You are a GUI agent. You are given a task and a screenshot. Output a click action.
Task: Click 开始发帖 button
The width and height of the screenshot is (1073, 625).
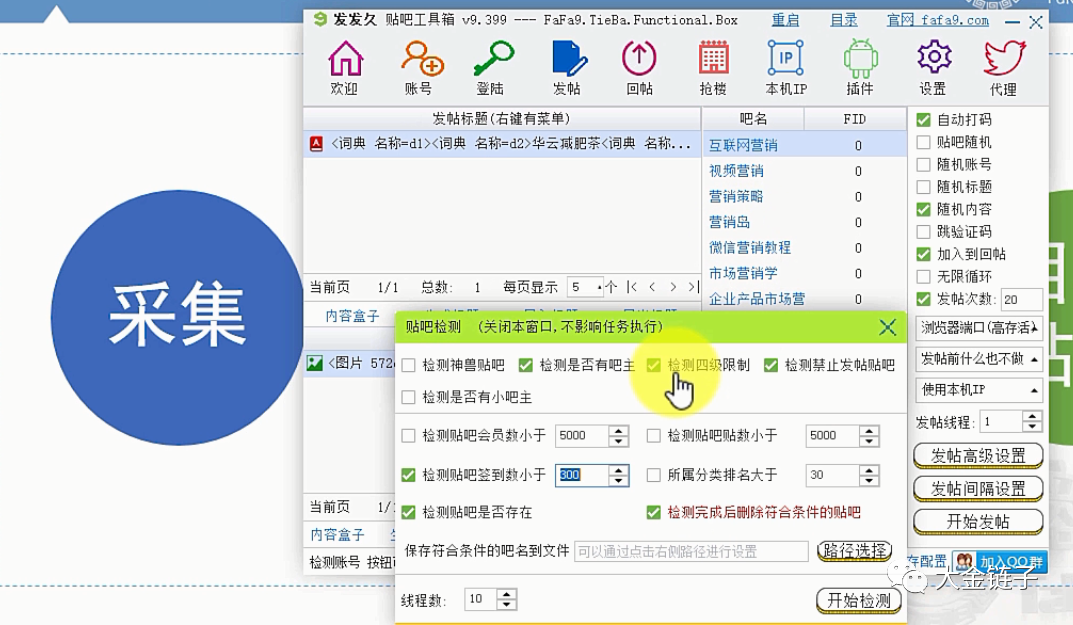(978, 522)
